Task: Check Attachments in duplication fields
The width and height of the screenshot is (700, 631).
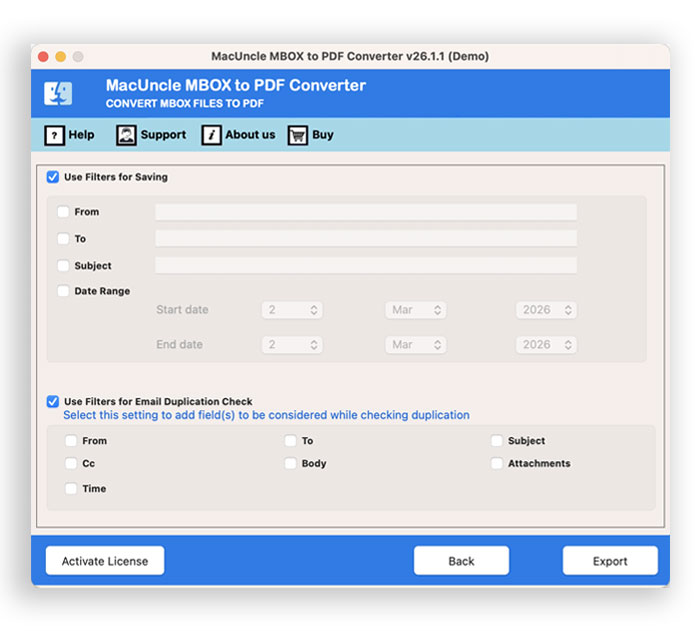Action: (497, 463)
